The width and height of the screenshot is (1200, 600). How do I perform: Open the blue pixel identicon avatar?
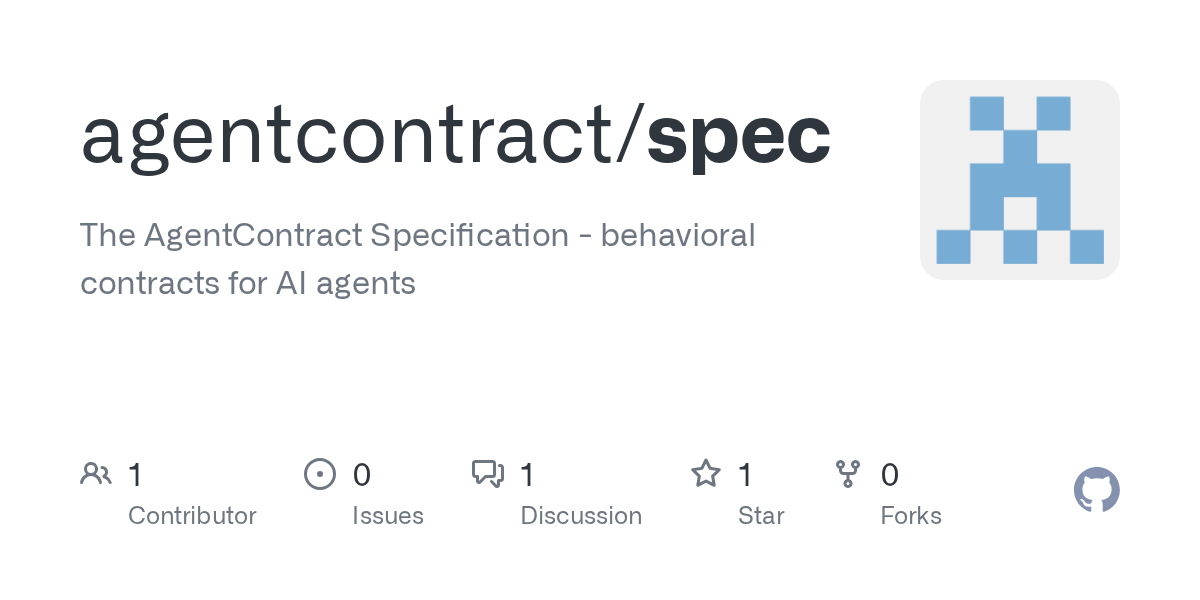coord(1019,180)
